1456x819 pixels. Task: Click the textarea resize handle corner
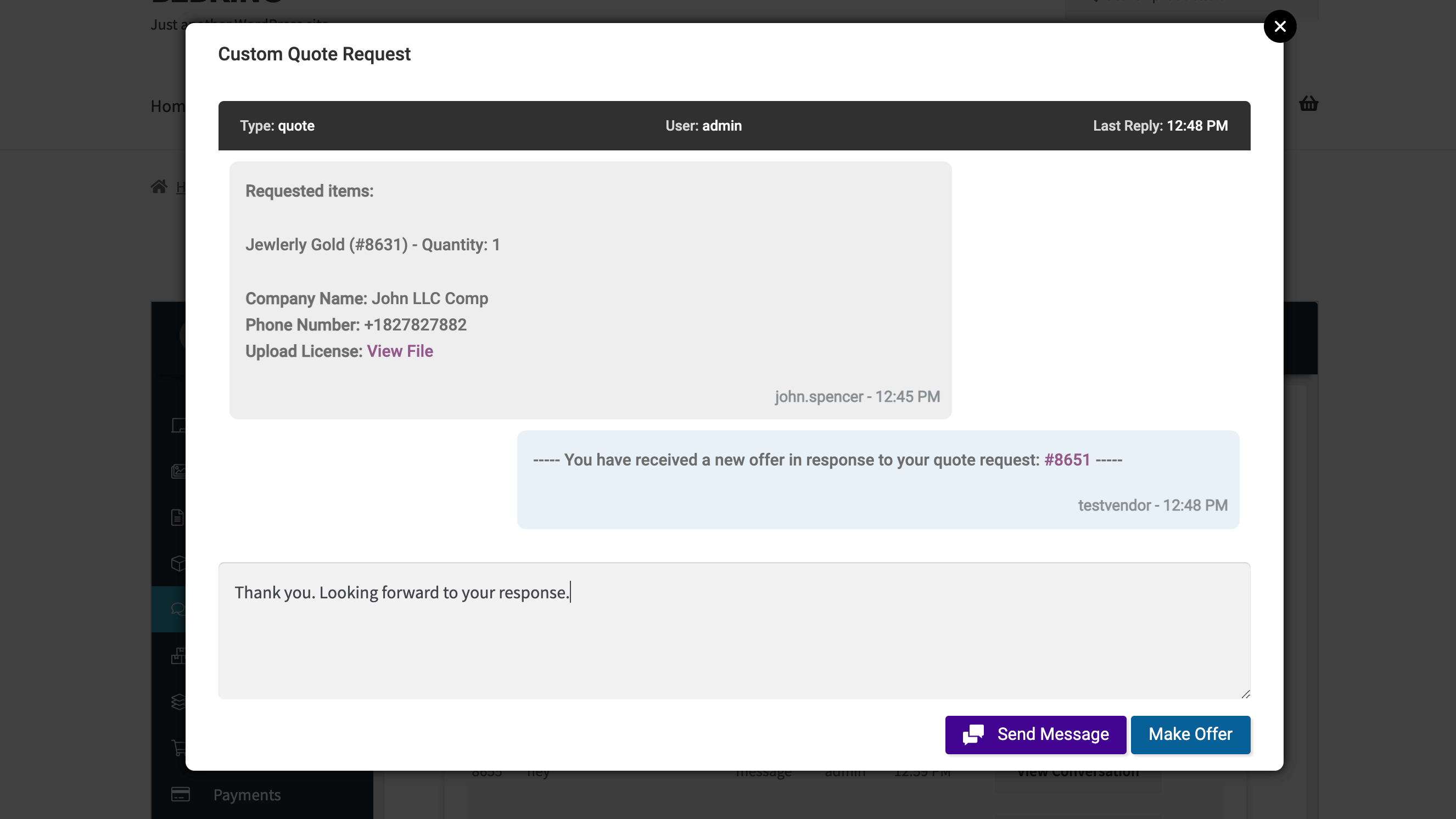point(1245,693)
